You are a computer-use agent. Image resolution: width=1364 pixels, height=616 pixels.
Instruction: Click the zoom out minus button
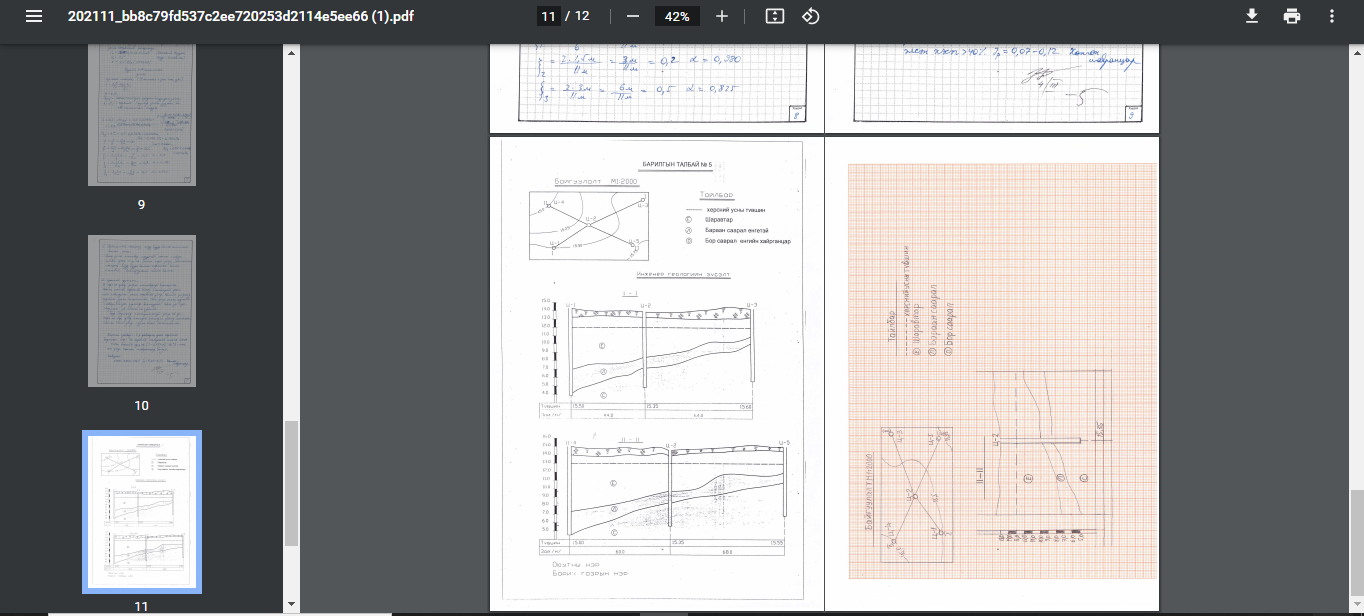point(632,16)
